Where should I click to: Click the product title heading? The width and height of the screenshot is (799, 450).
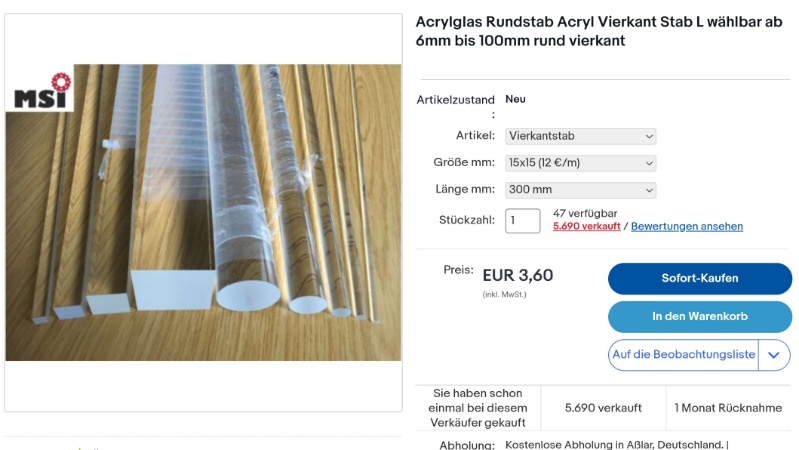pyautogui.click(x=599, y=32)
